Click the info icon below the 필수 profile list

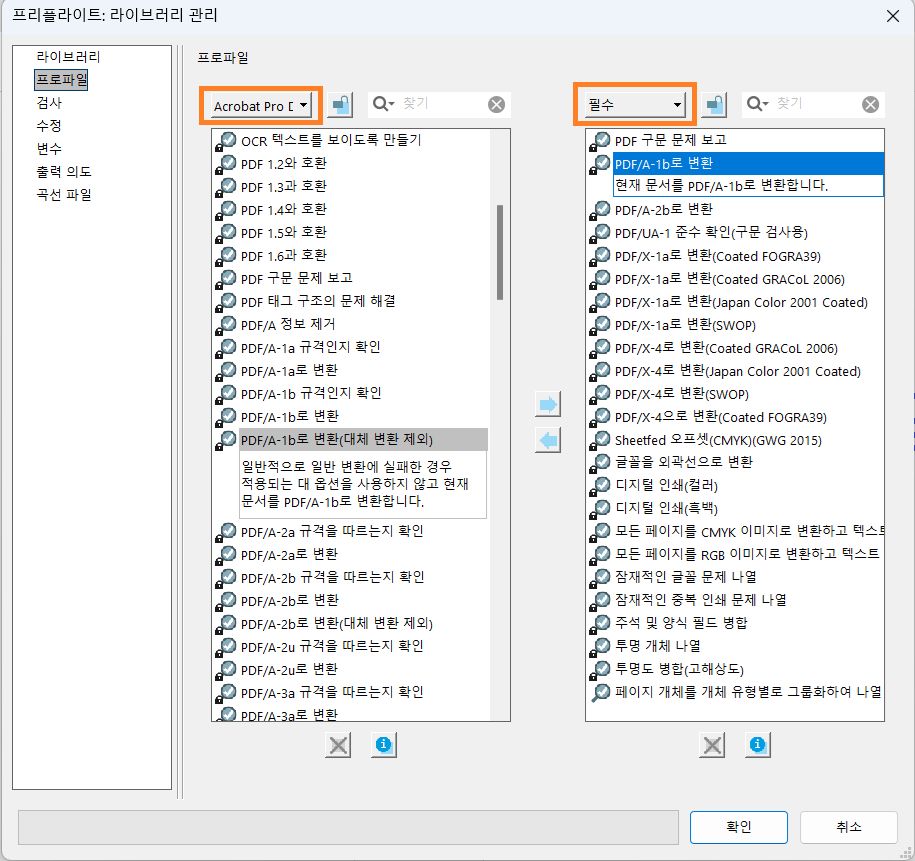[757, 745]
